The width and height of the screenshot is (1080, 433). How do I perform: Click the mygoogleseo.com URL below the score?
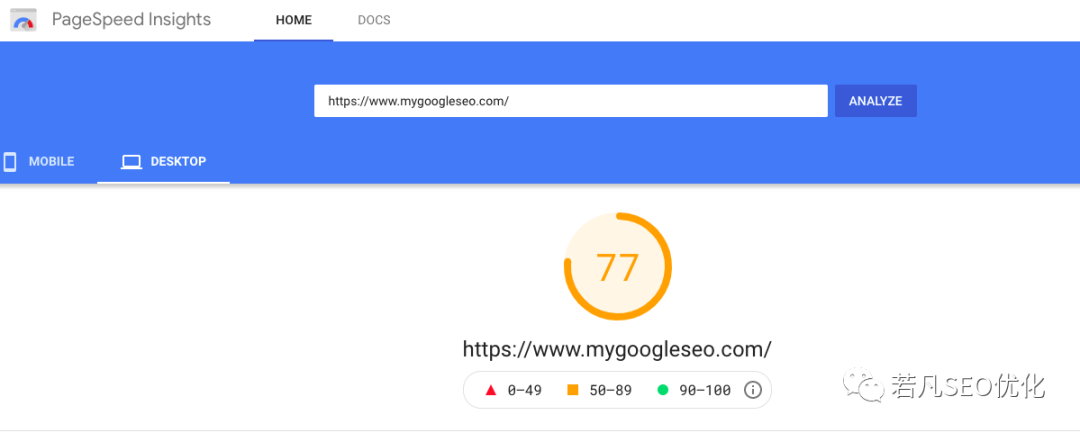click(617, 349)
